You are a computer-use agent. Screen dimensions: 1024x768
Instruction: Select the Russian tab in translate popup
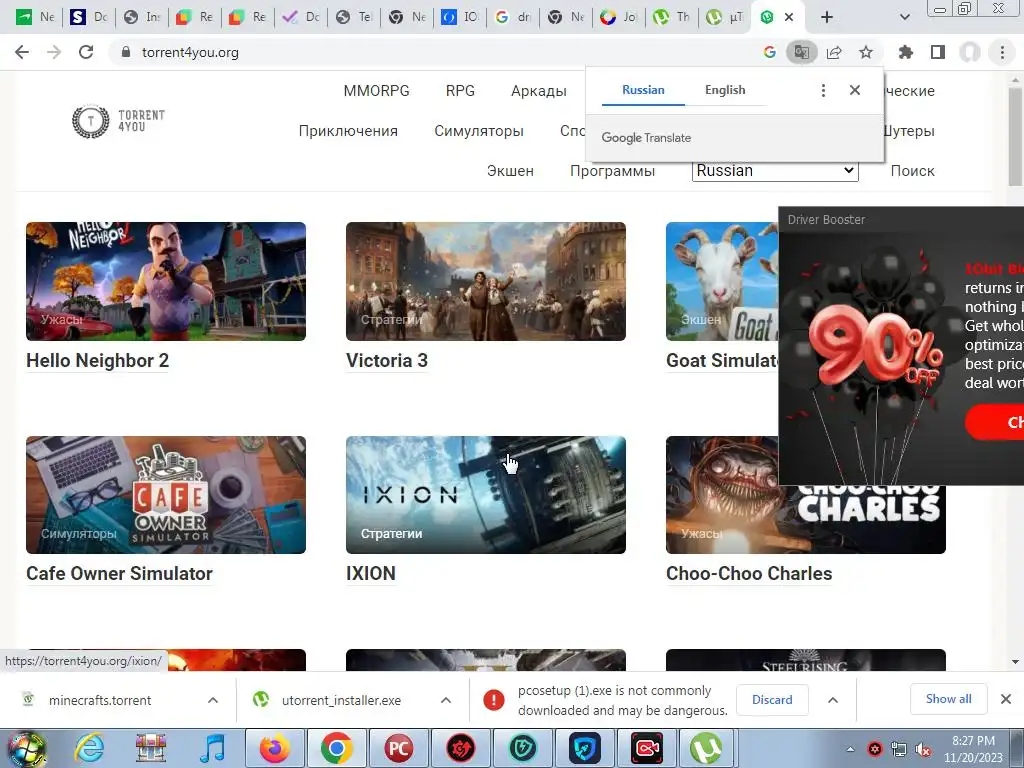click(x=643, y=90)
